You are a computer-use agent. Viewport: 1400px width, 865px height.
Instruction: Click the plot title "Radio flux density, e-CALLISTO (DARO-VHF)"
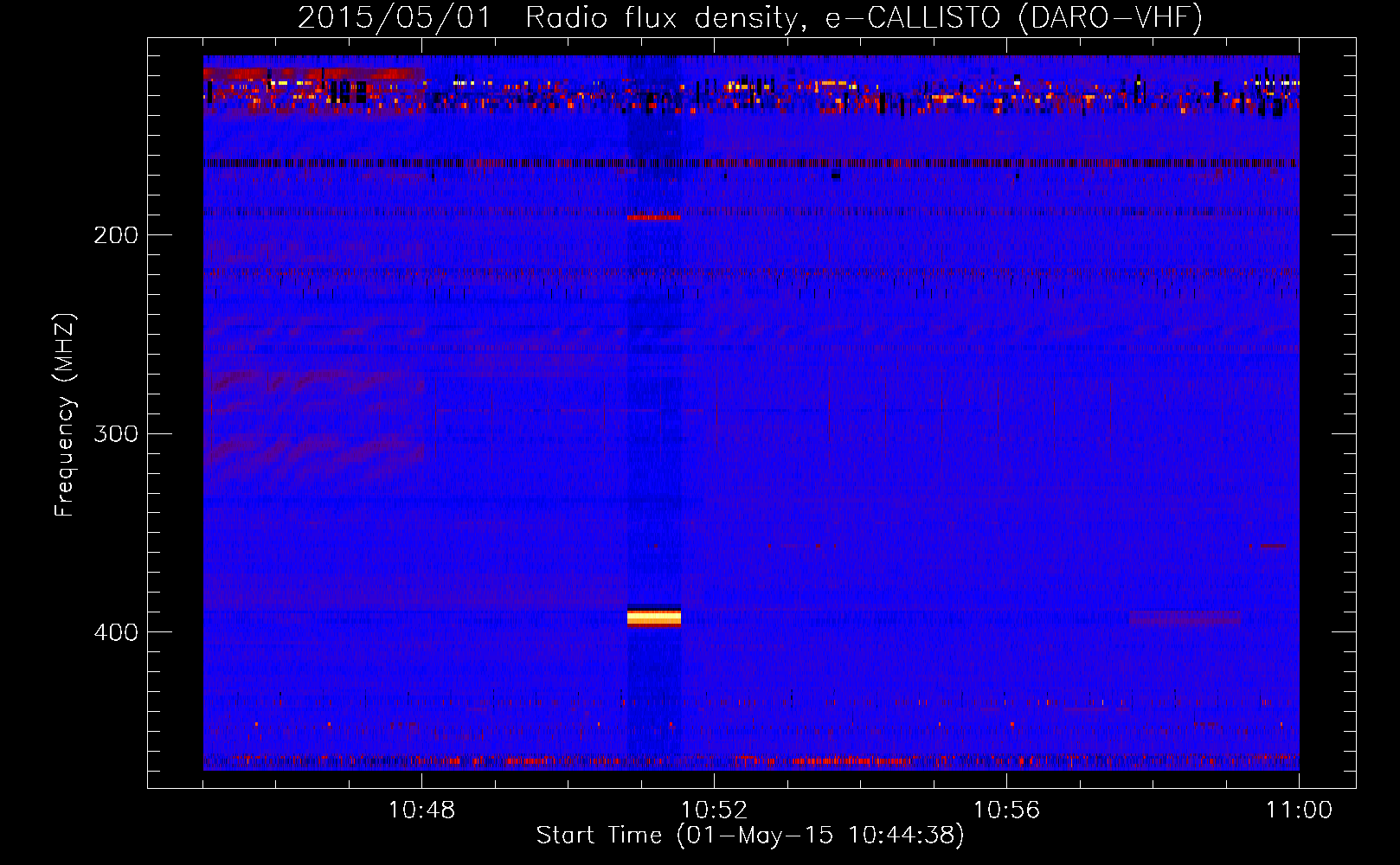(x=864, y=18)
